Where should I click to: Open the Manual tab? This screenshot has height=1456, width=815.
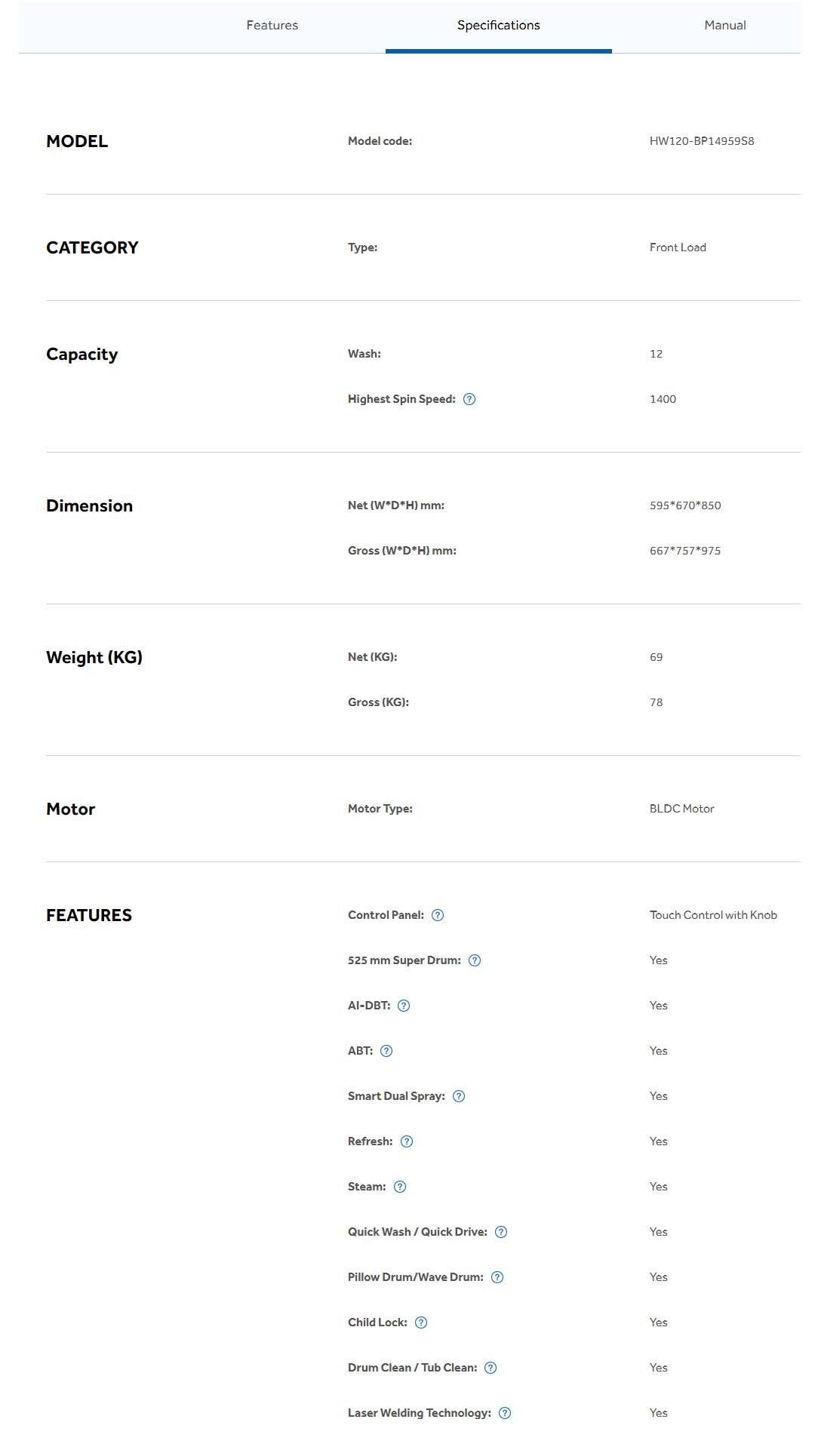point(725,26)
